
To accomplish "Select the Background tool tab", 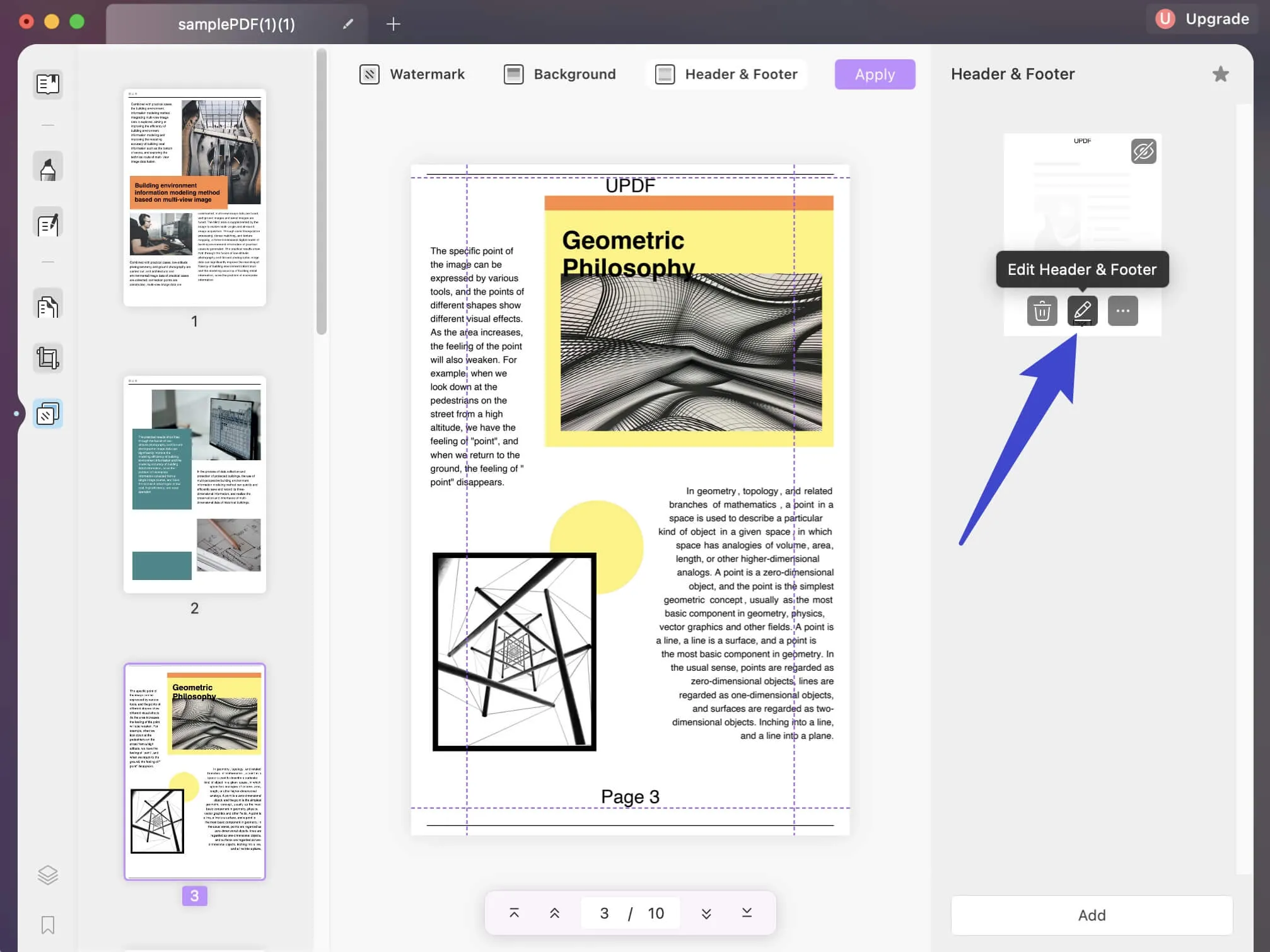I will pos(575,73).
